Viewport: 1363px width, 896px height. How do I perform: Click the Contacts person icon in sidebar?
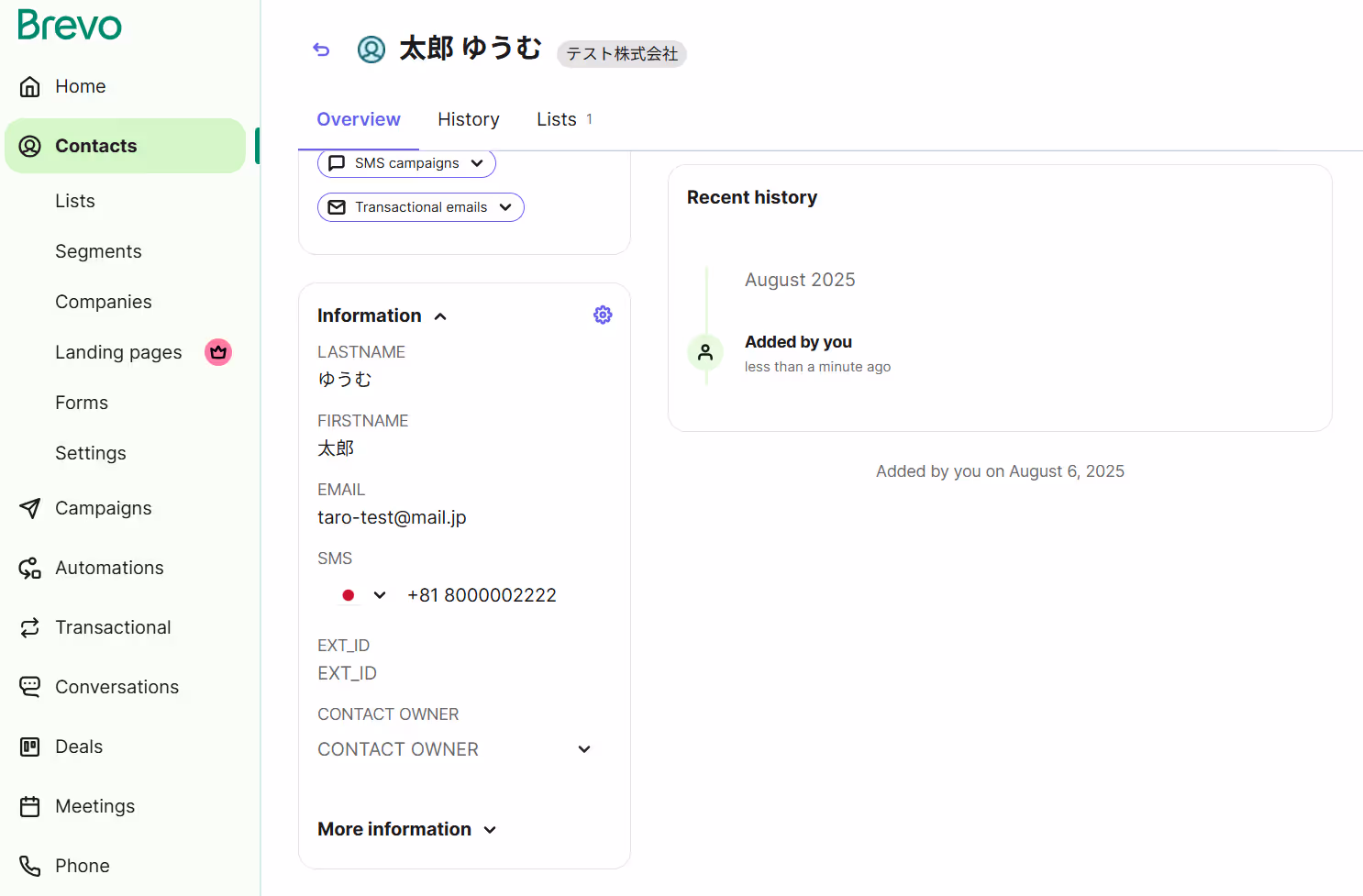point(30,146)
